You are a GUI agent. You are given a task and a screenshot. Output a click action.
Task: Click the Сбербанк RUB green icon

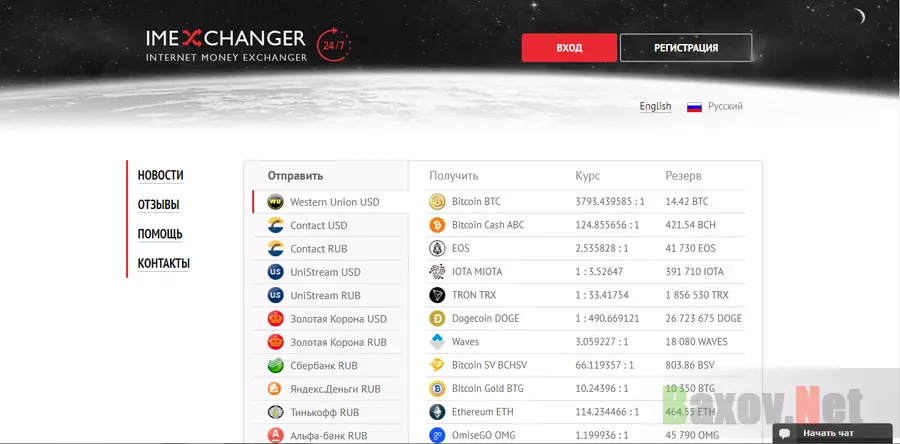tap(276, 365)
